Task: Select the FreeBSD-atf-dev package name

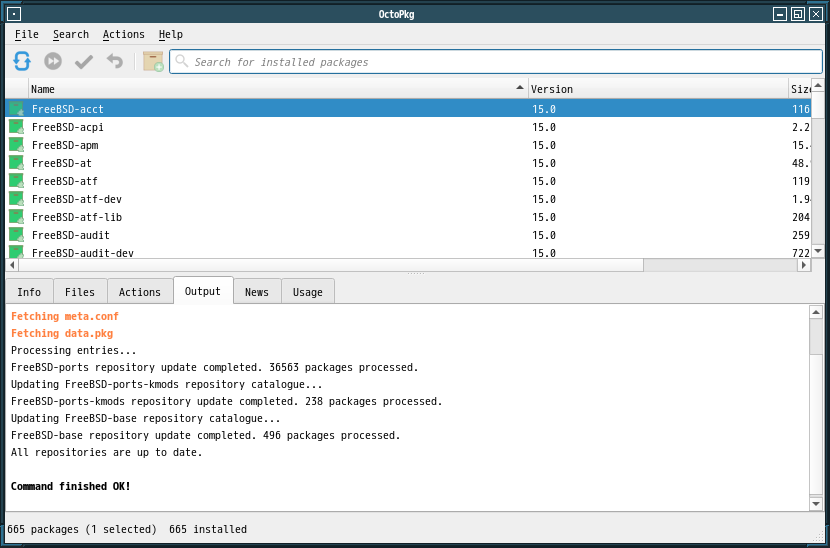Action: 77,199
